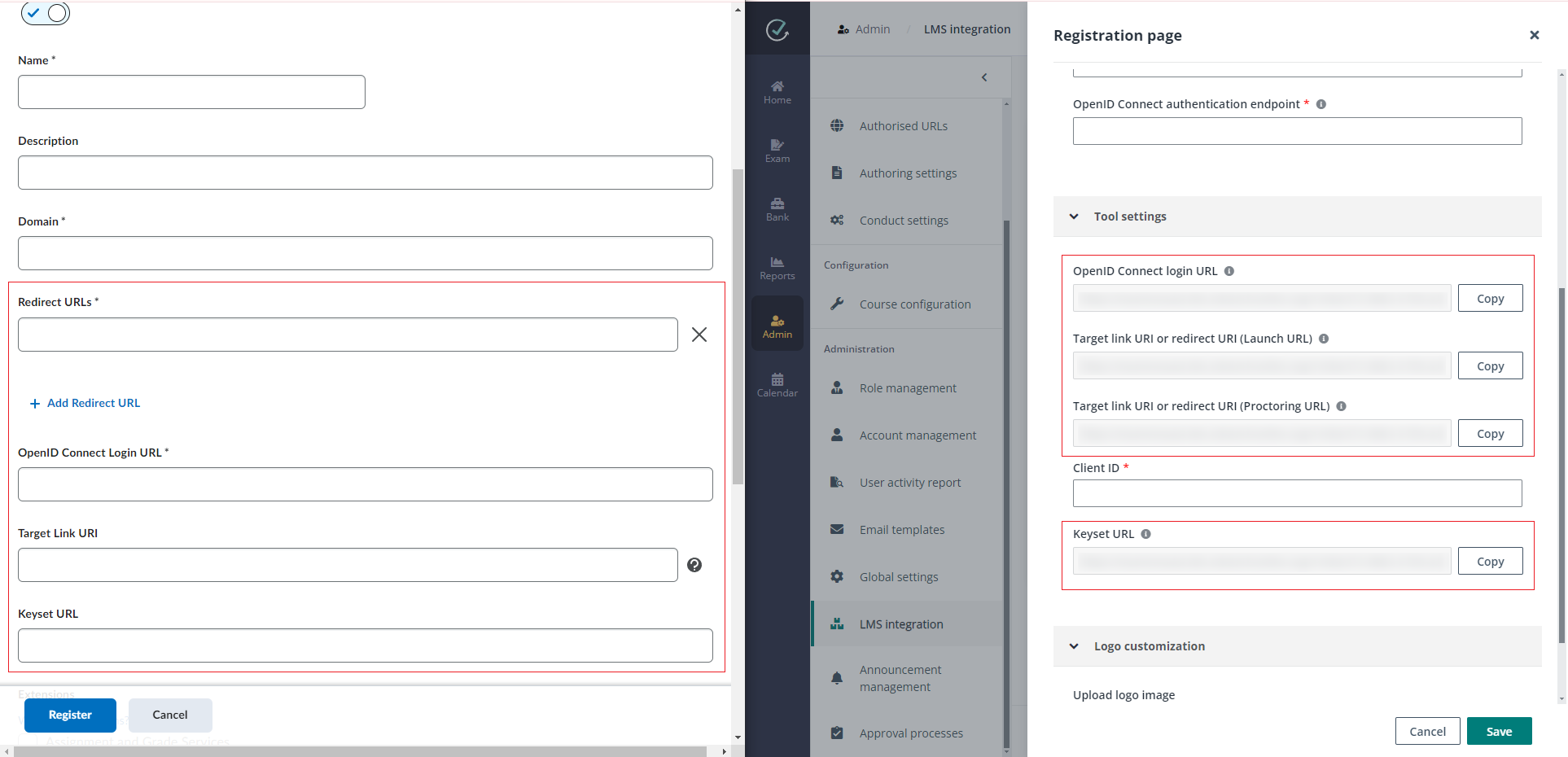Open User activity report menu item
The width and height of the screenshot is (1568, 757).
[907, 483]
